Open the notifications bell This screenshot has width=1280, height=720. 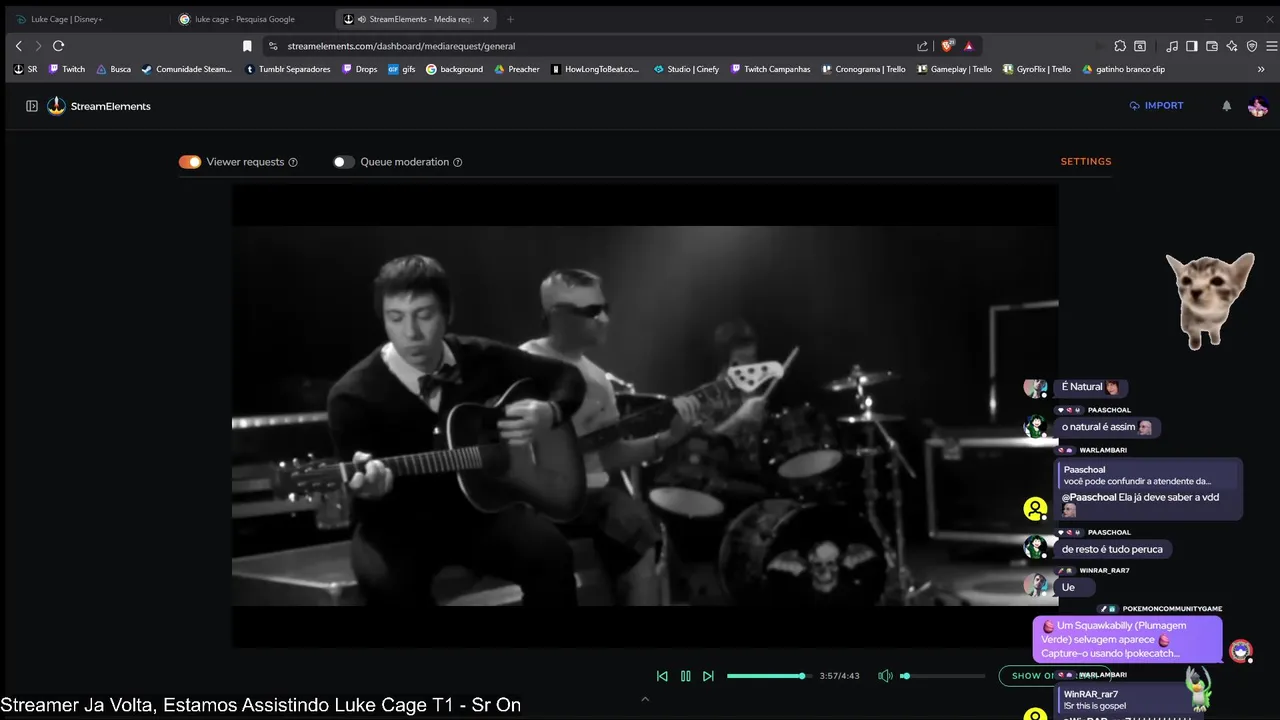(1226, 106)
